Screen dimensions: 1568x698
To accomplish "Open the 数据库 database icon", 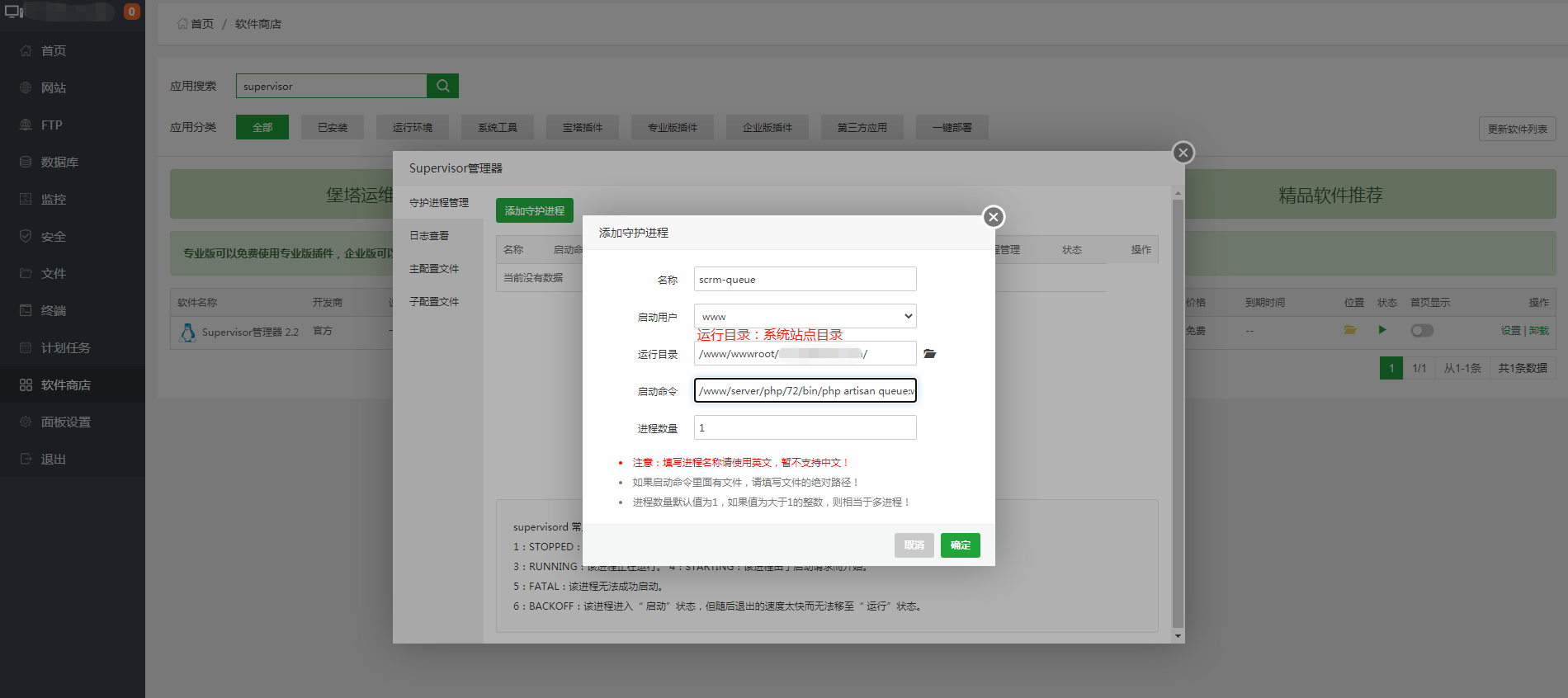I will point(26,162).
